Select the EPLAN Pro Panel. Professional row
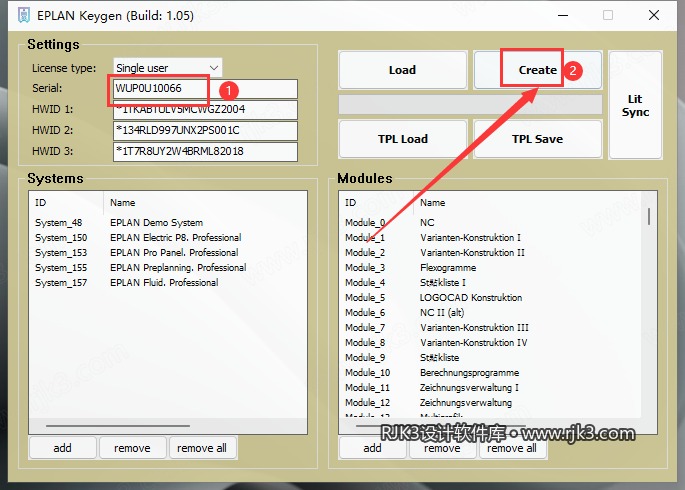 tap(168, 252)
